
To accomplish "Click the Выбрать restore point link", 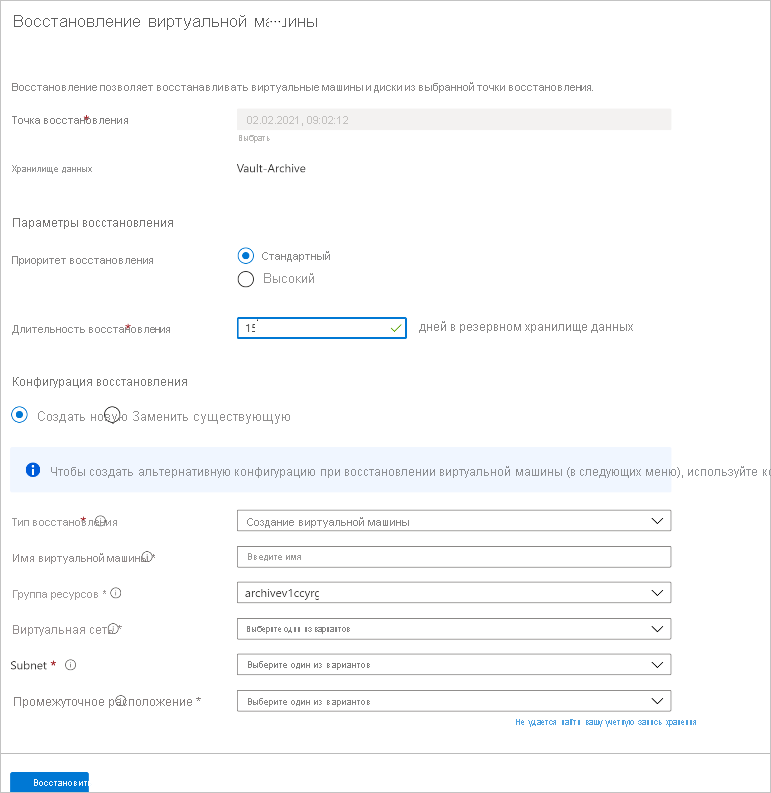I will click(254, 138).
